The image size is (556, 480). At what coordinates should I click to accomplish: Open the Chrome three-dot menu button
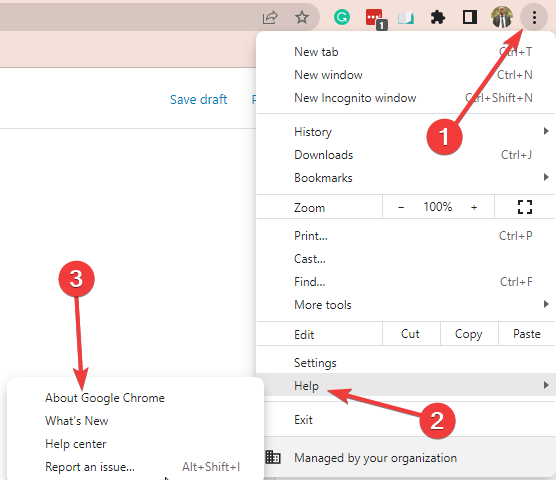pyautogui.click(x=534, y=17)
